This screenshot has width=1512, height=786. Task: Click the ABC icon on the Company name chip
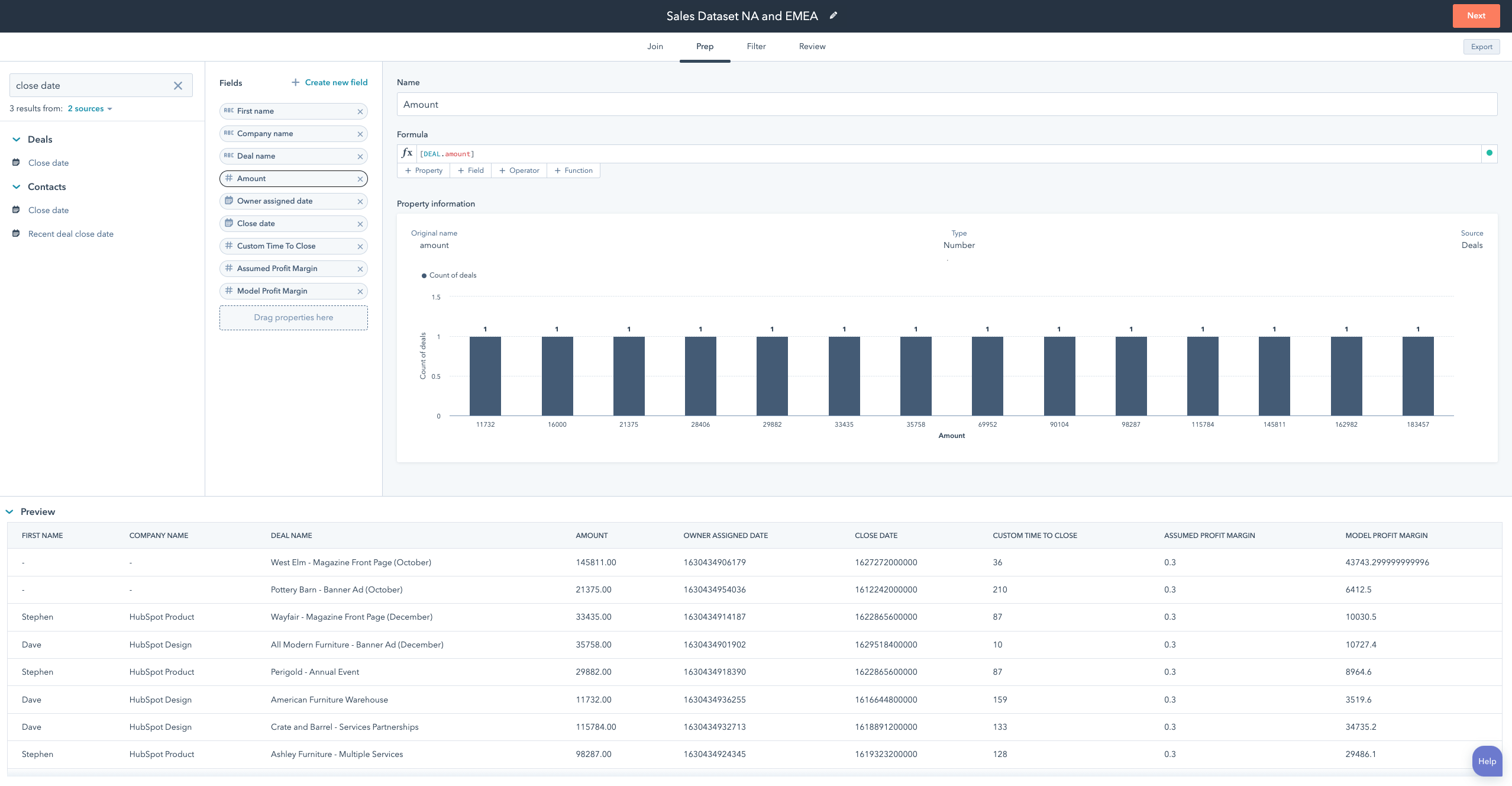[228, 133]
